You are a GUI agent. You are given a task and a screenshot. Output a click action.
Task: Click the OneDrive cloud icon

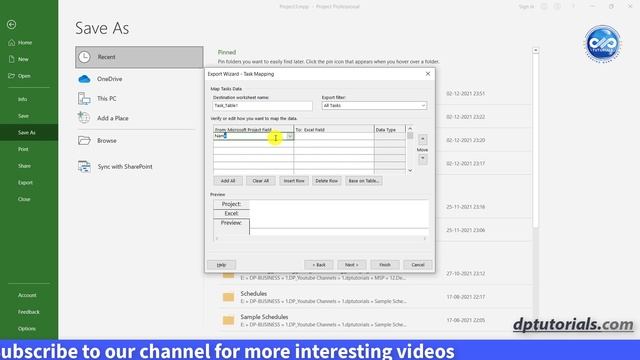click(x=84, y=79)
